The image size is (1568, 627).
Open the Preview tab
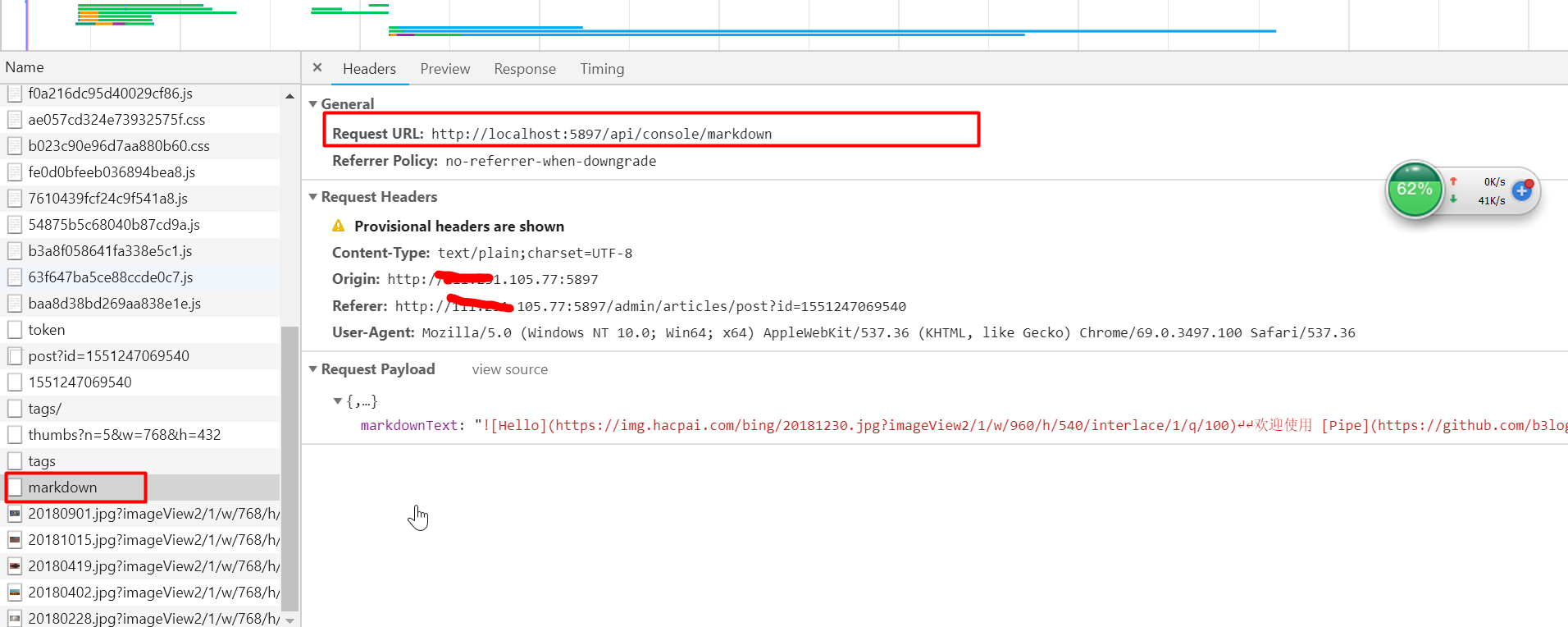click(x=445, y=69)
